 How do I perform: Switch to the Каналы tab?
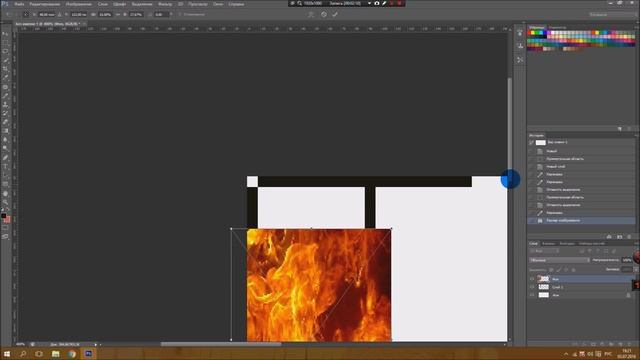pyautogui.click(x=549, y=244)
